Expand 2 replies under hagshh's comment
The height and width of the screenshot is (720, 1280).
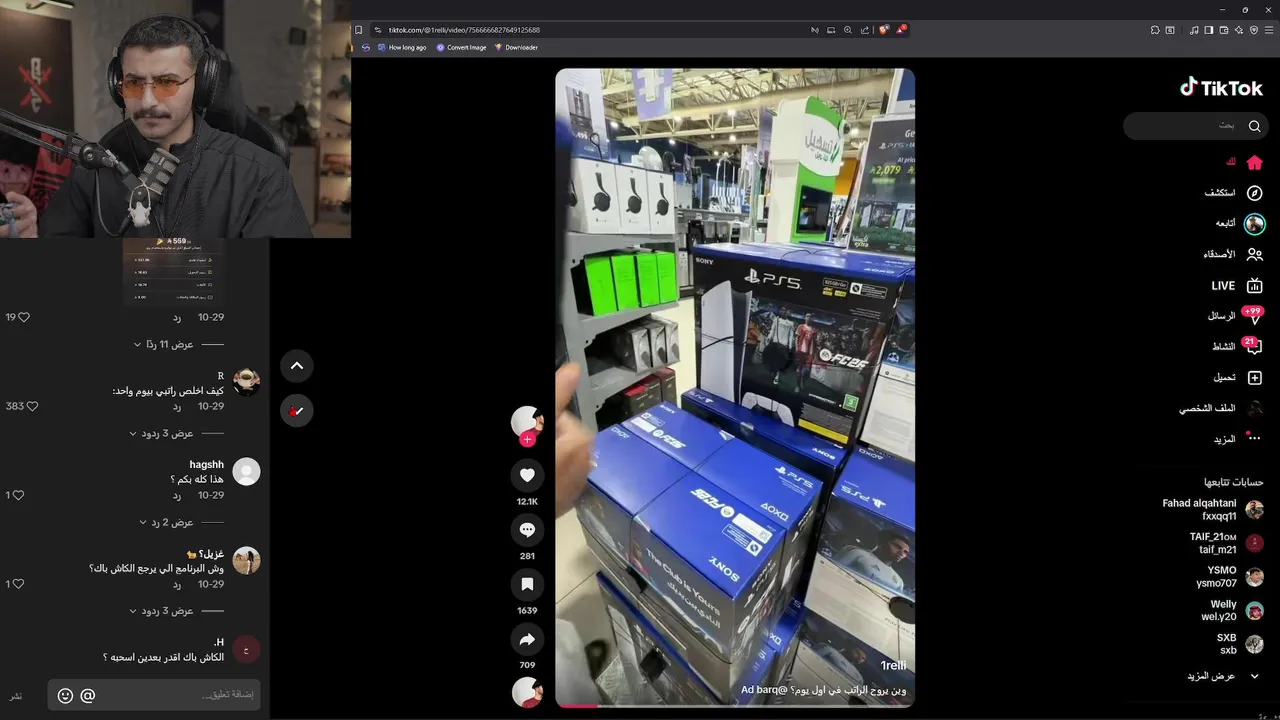point(166,522)
